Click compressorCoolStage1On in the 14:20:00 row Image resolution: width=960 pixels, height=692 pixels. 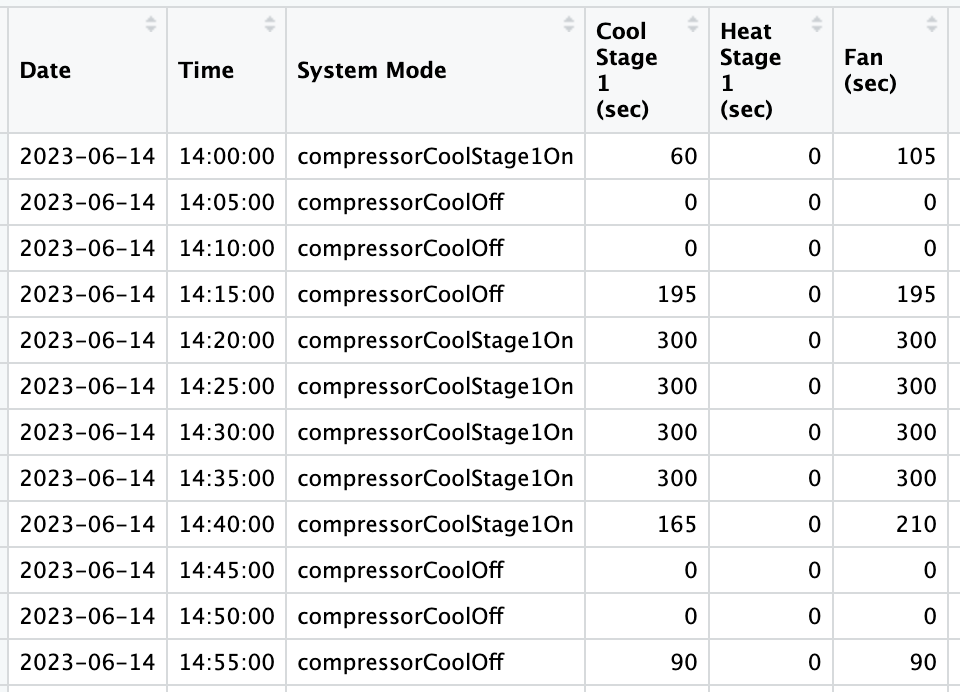point(435,340)
